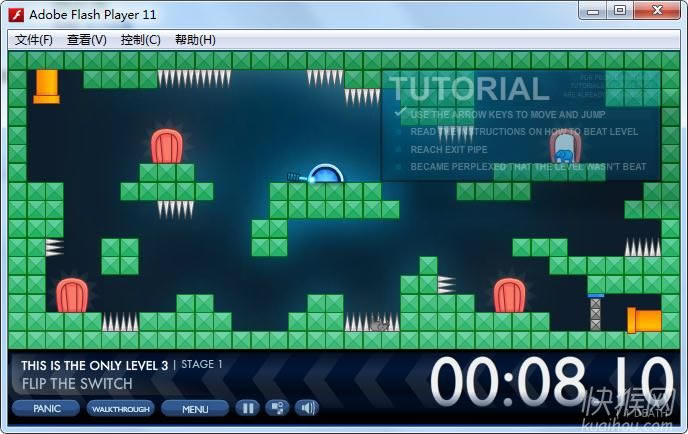Click the orange entry pipe at top left
The image size is (688, 434).
pyautogui.click(x=47, y=86)
